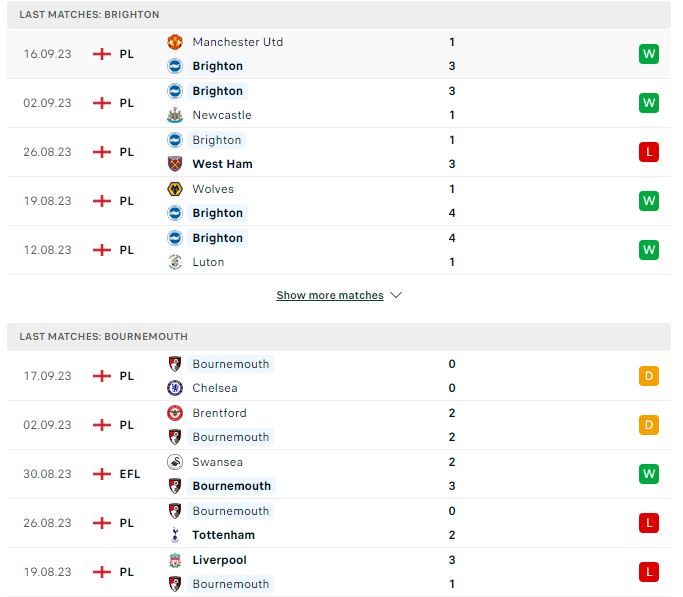Screen dimensions: 683x597
Task: Click the Tottenham club crest icon
Action: point(175,535)
